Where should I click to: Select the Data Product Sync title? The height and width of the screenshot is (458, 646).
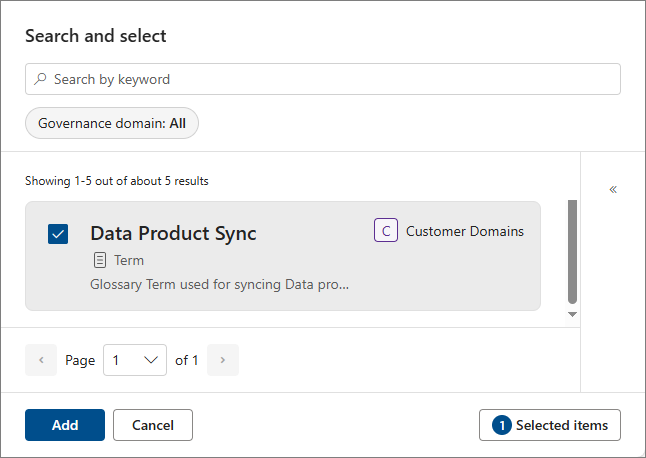point(173,234)
